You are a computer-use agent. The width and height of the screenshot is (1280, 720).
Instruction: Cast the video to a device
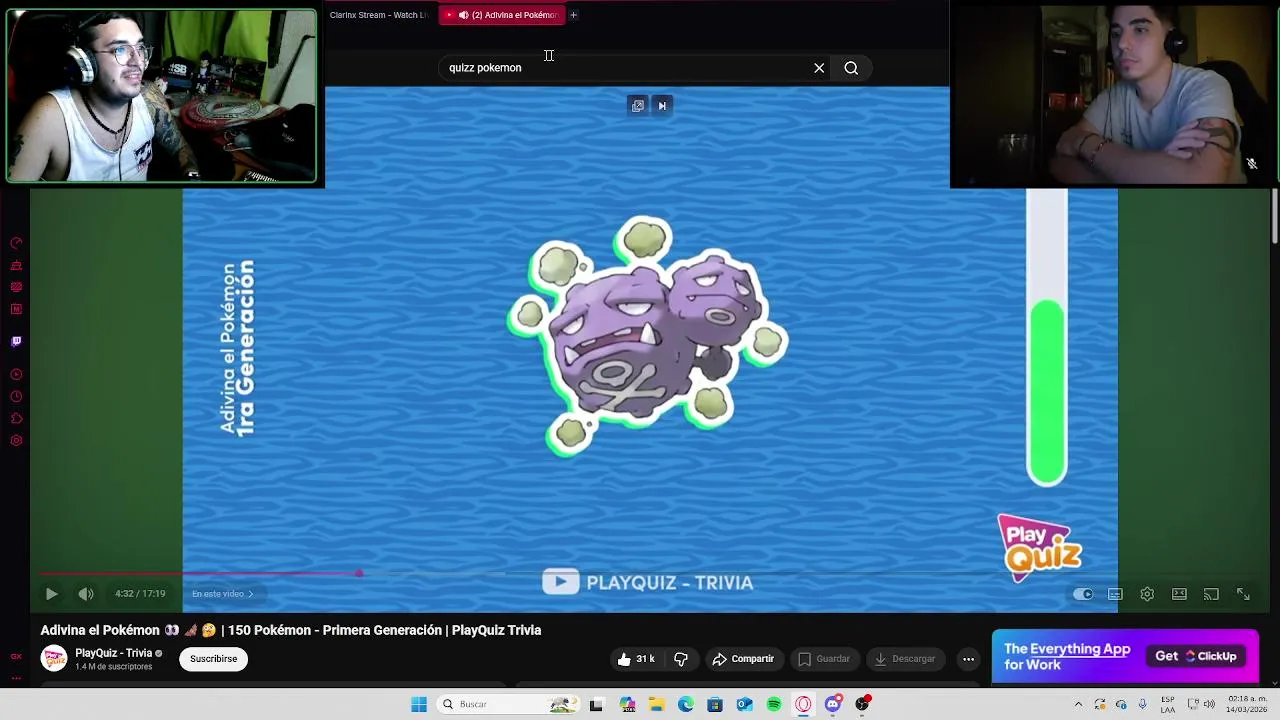(1211, 594)
